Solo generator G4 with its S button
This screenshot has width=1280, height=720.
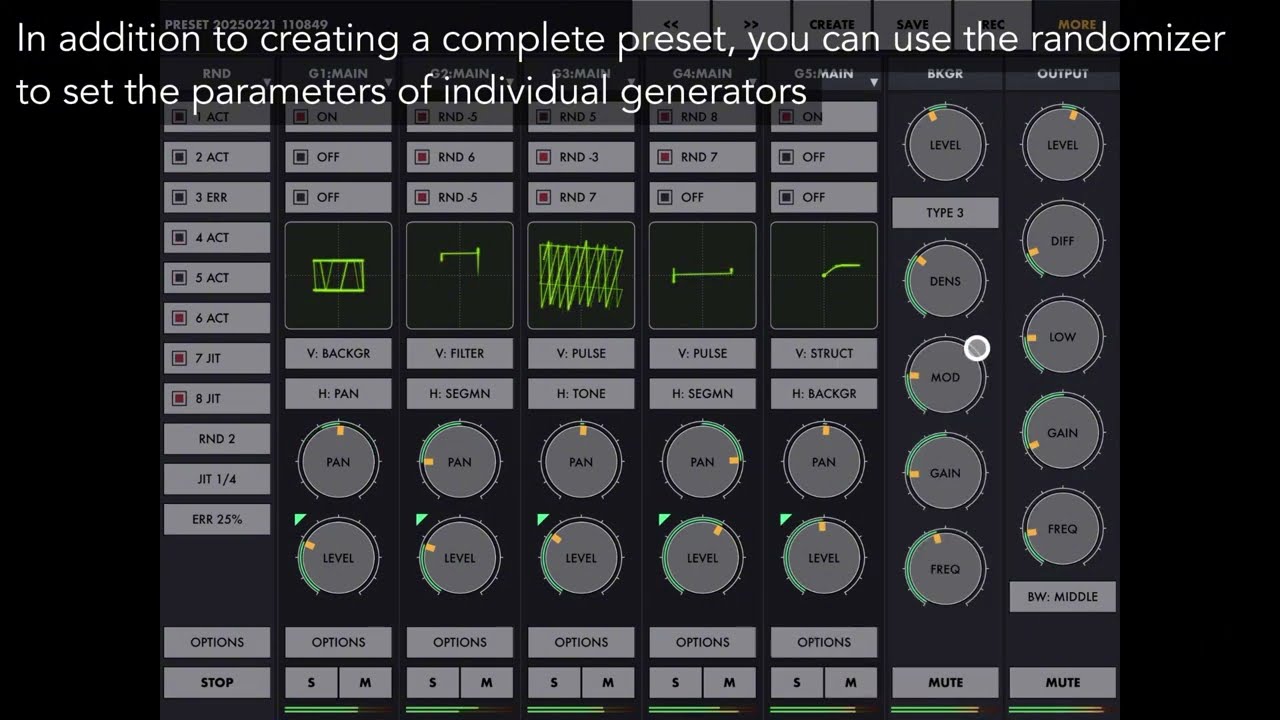(675, 682)
